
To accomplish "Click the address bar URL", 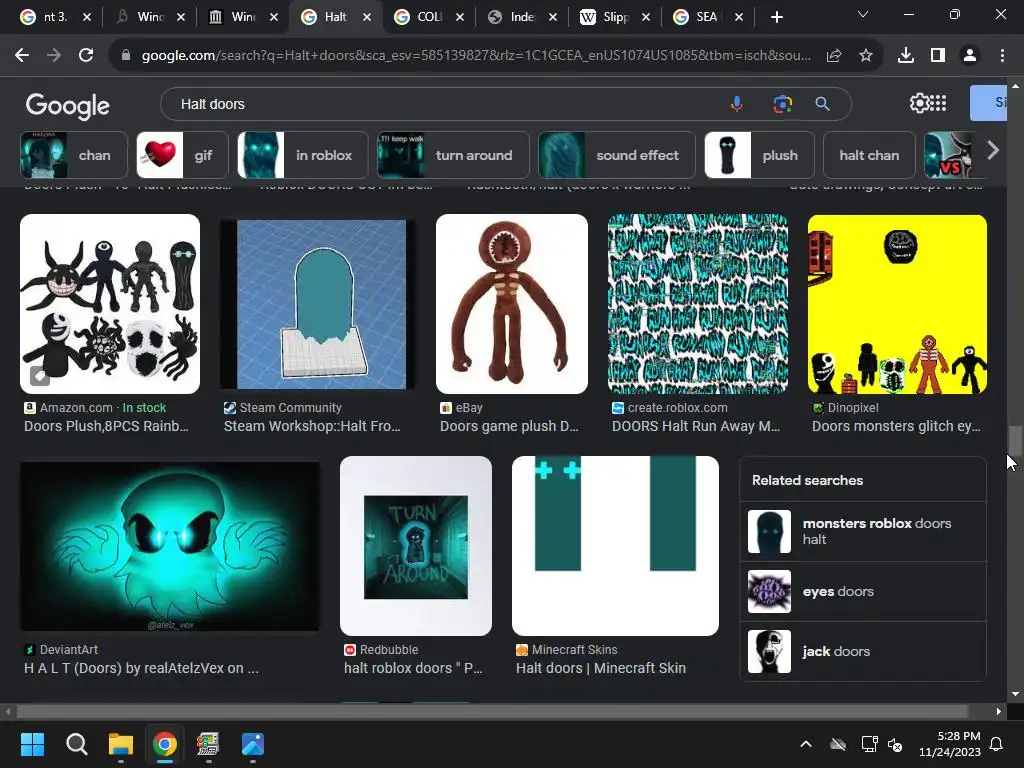I will (476, 56).
